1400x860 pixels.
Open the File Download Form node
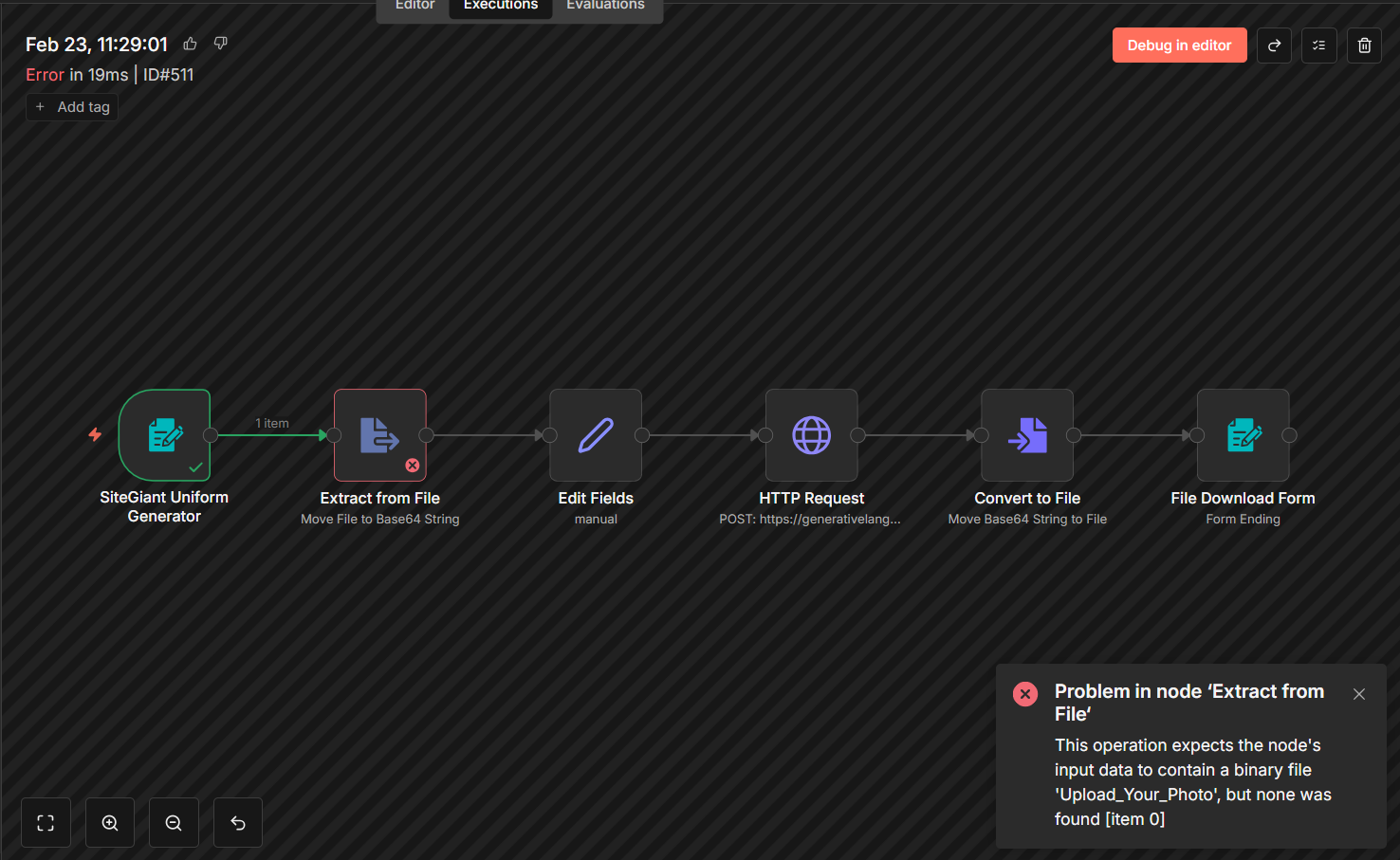1243,435
